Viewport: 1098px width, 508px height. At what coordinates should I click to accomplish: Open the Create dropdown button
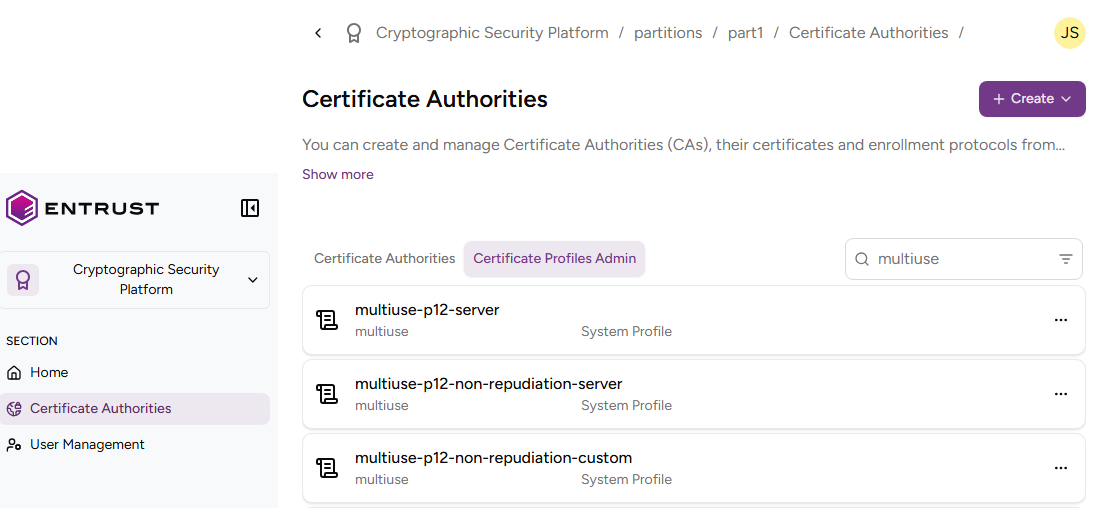pos(1031,99)
